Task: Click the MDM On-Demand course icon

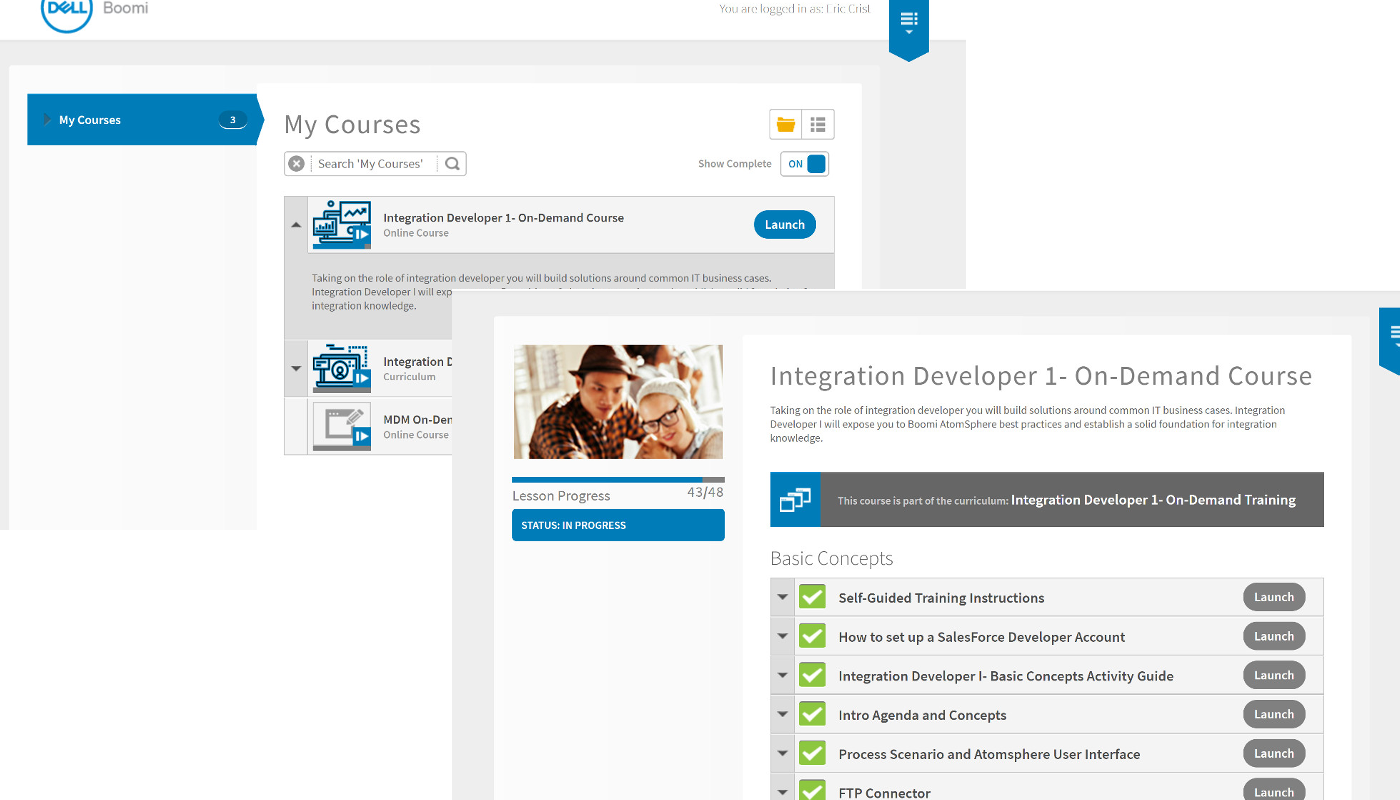Action: [341, 426]
